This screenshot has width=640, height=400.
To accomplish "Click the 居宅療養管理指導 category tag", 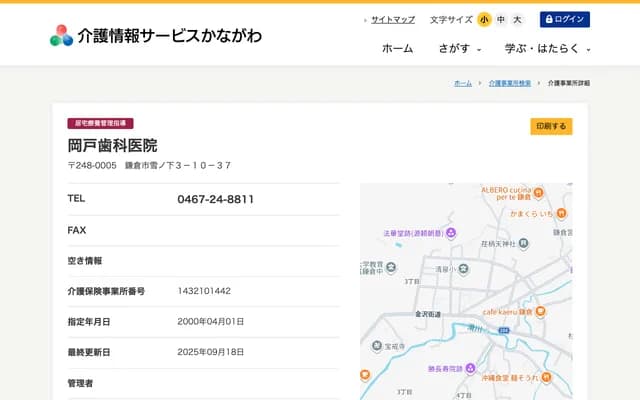I will coord(100,123).
